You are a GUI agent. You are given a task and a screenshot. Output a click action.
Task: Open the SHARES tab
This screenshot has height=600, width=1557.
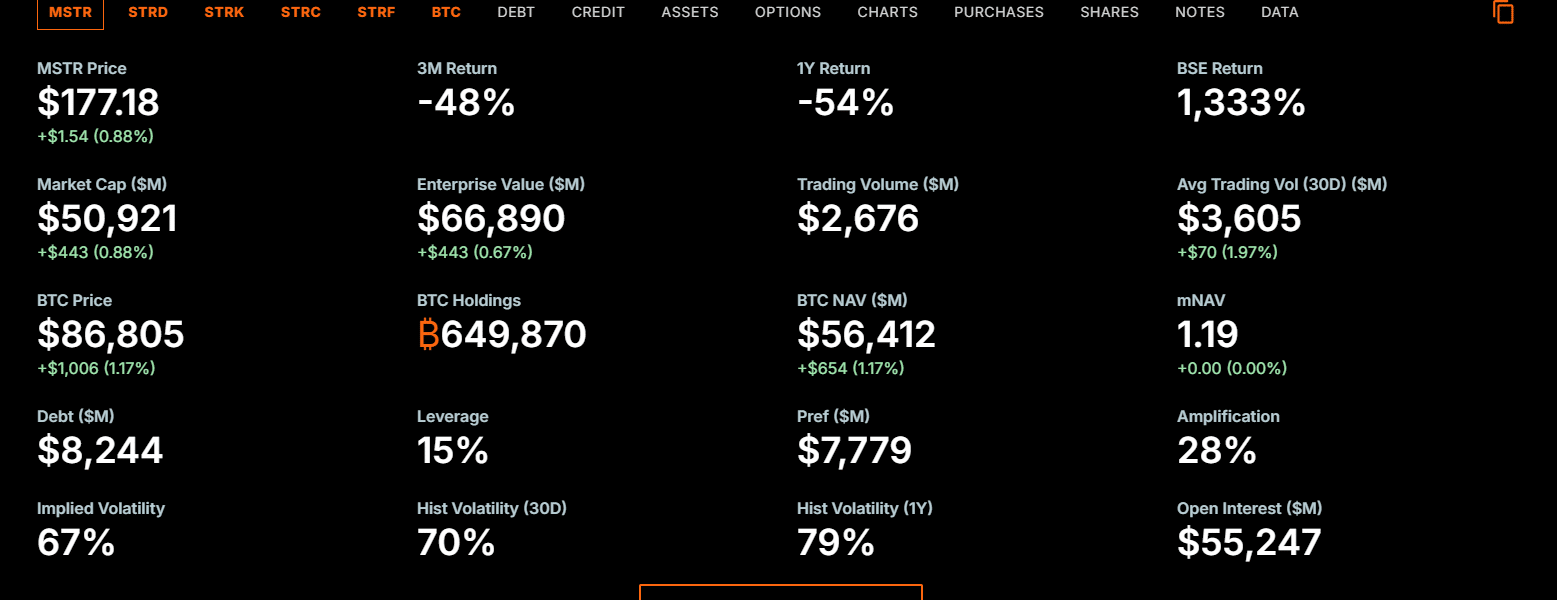coord(1109,12)
